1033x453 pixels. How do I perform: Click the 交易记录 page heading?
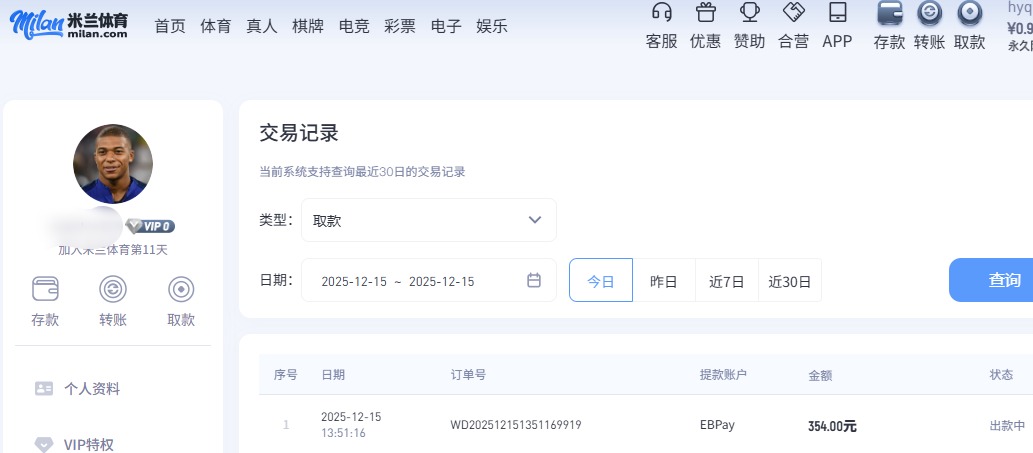pyautogui.click(x=298, y=133)
